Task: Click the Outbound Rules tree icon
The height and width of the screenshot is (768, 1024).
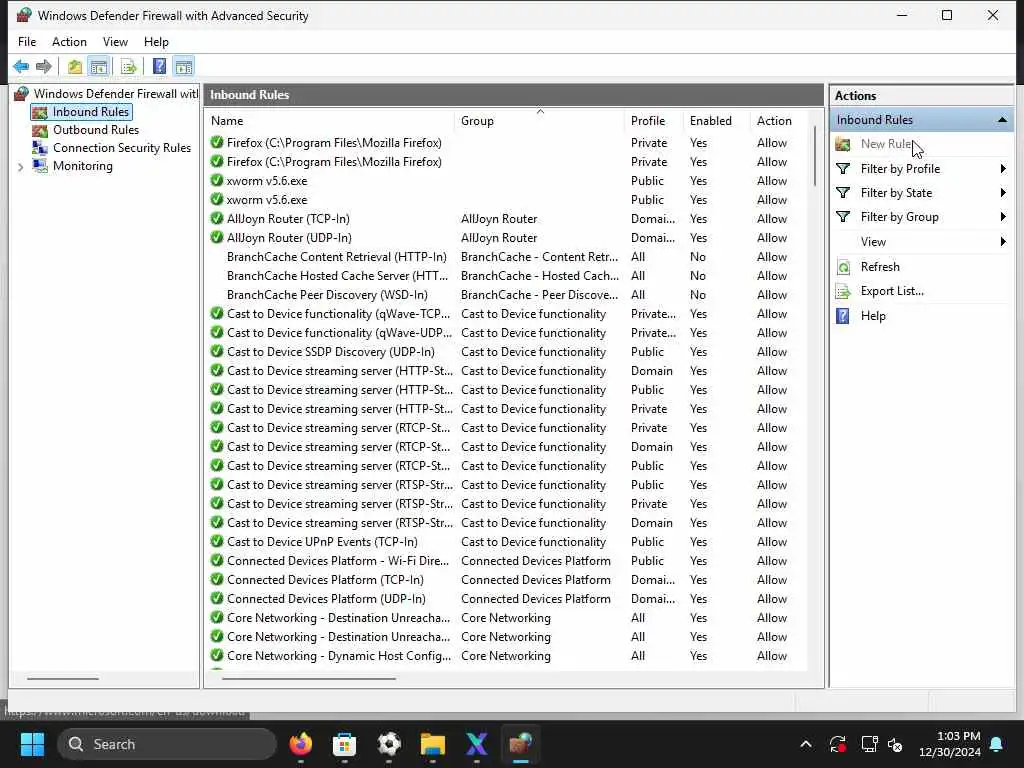Action: click(40, 130)
